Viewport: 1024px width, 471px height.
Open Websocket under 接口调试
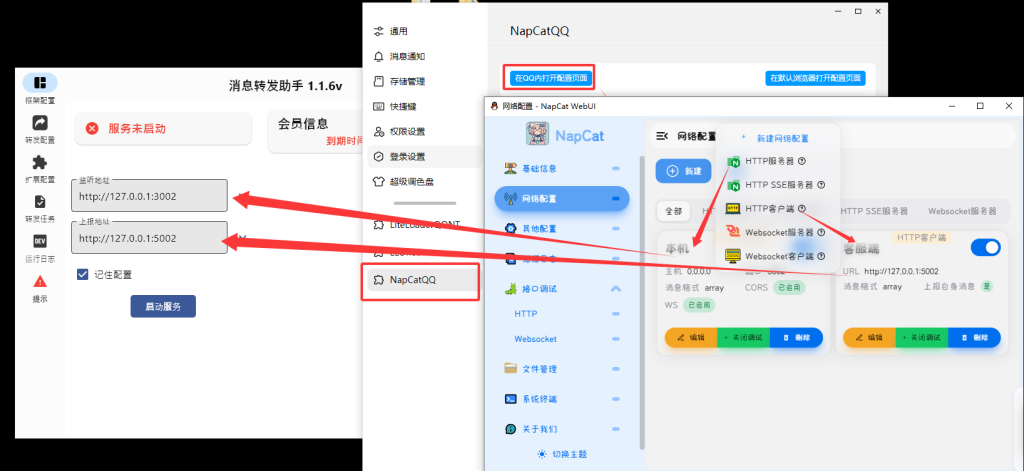tap(562, 340)
